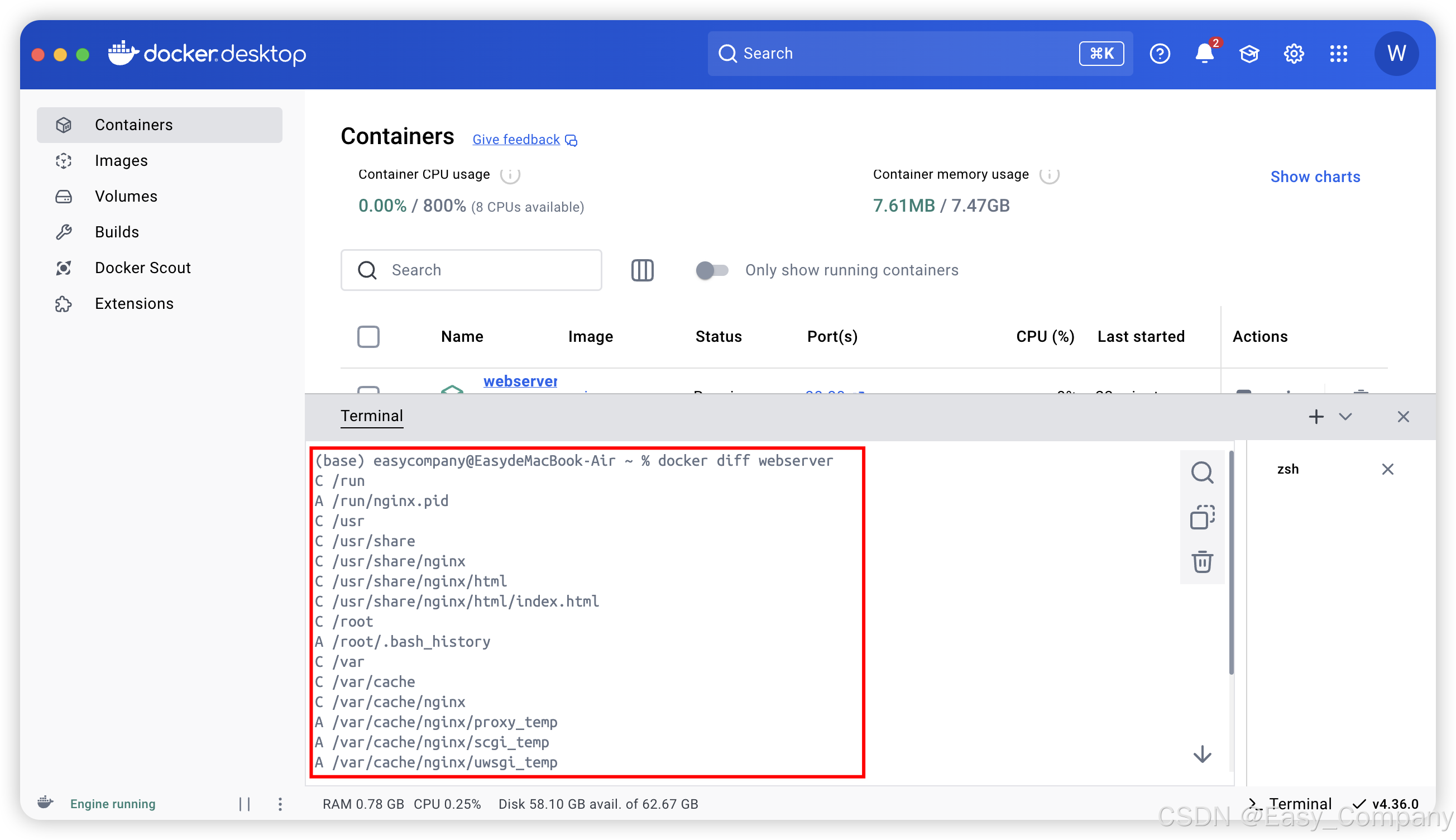Click the manage columns icon
Image resolution: width=1456 pixels, height=840 pixels.
642,270
